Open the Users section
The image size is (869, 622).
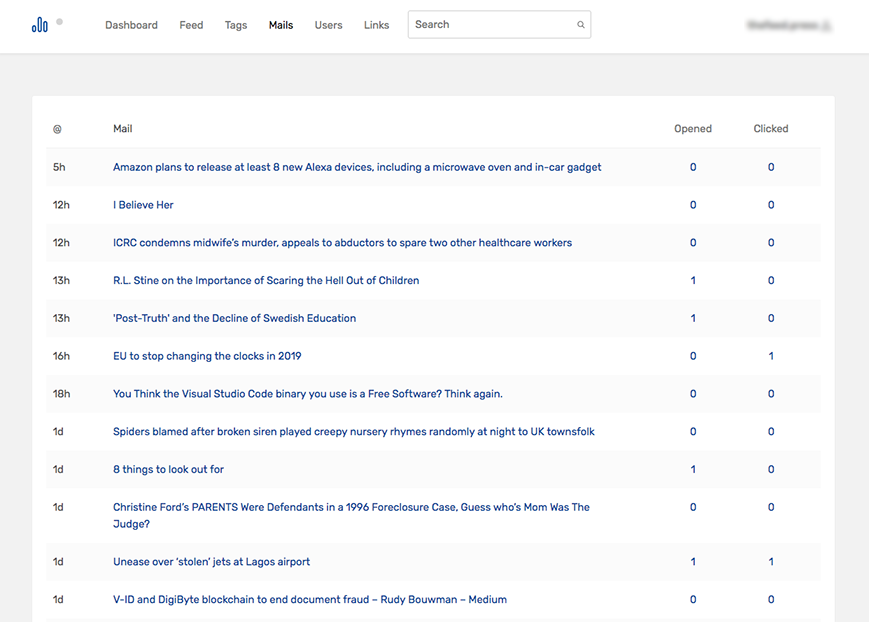point(329,25)
